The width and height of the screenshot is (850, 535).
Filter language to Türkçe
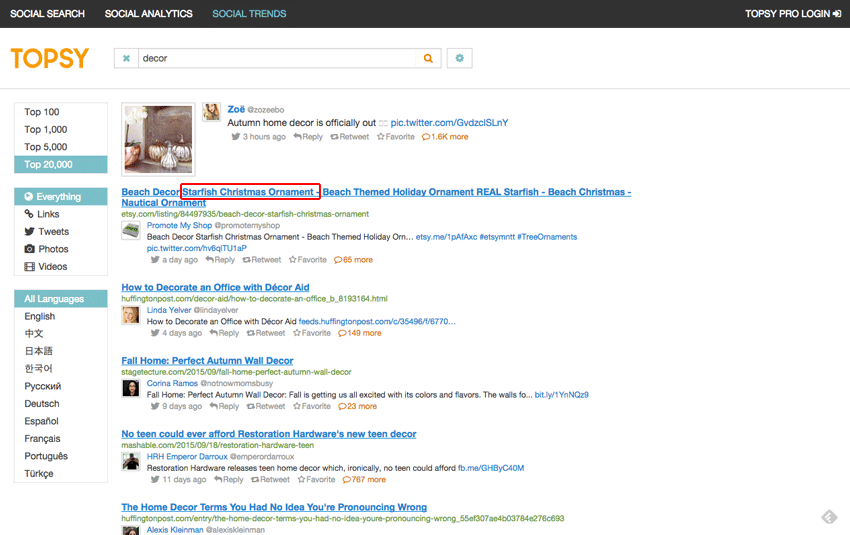pyautogui.click(x=61, y=473)
